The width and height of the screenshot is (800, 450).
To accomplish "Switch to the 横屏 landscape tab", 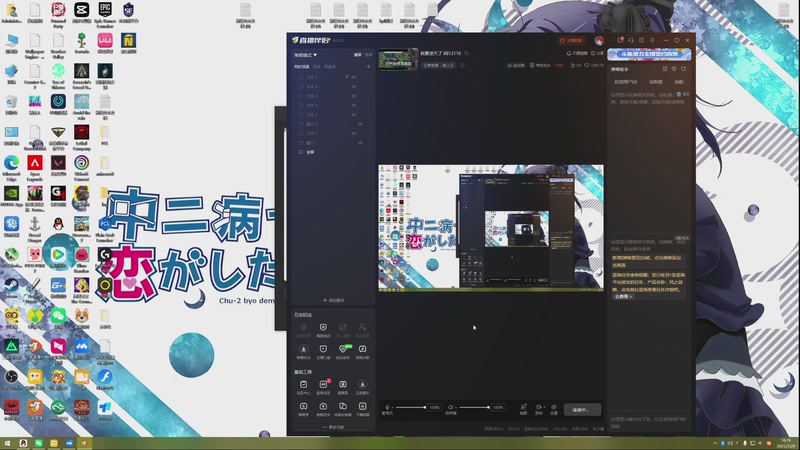I will click(358, 55).
